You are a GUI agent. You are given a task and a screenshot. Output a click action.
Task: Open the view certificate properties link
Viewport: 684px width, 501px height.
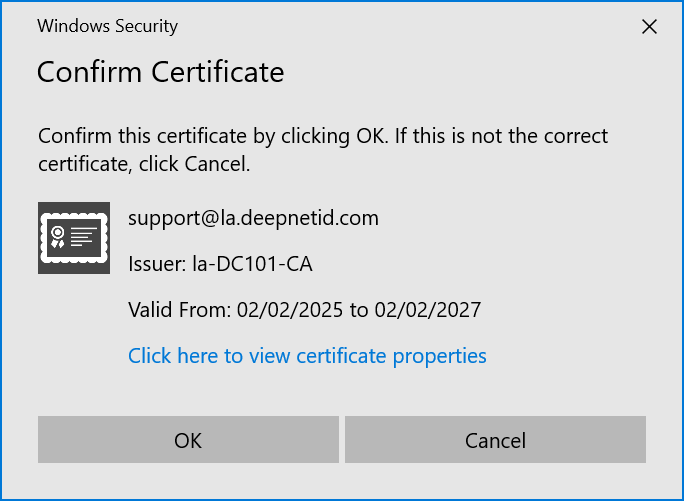coord(307,356)
